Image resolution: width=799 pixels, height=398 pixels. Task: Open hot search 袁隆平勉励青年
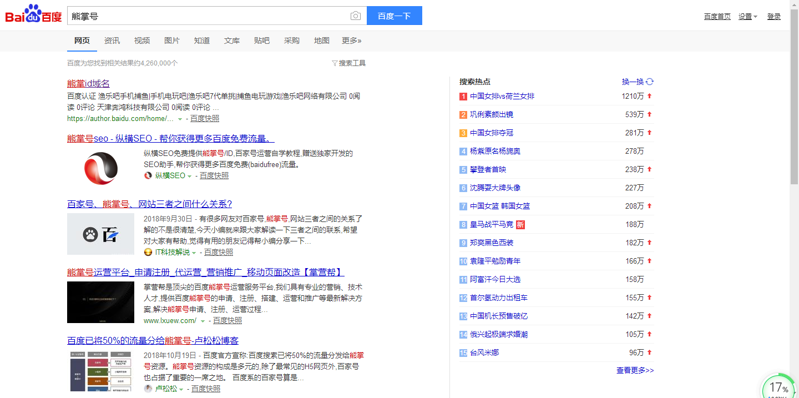[495, 261]
